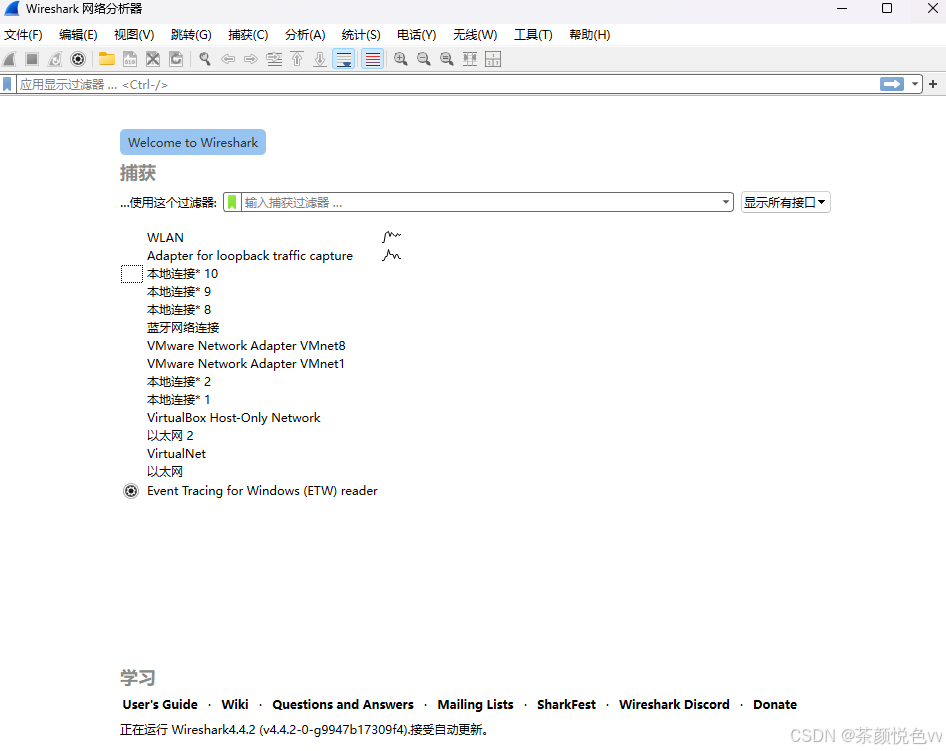
Task: Open the 工具(T) menu
Action: pyautogui.click(x=533, y=35)
